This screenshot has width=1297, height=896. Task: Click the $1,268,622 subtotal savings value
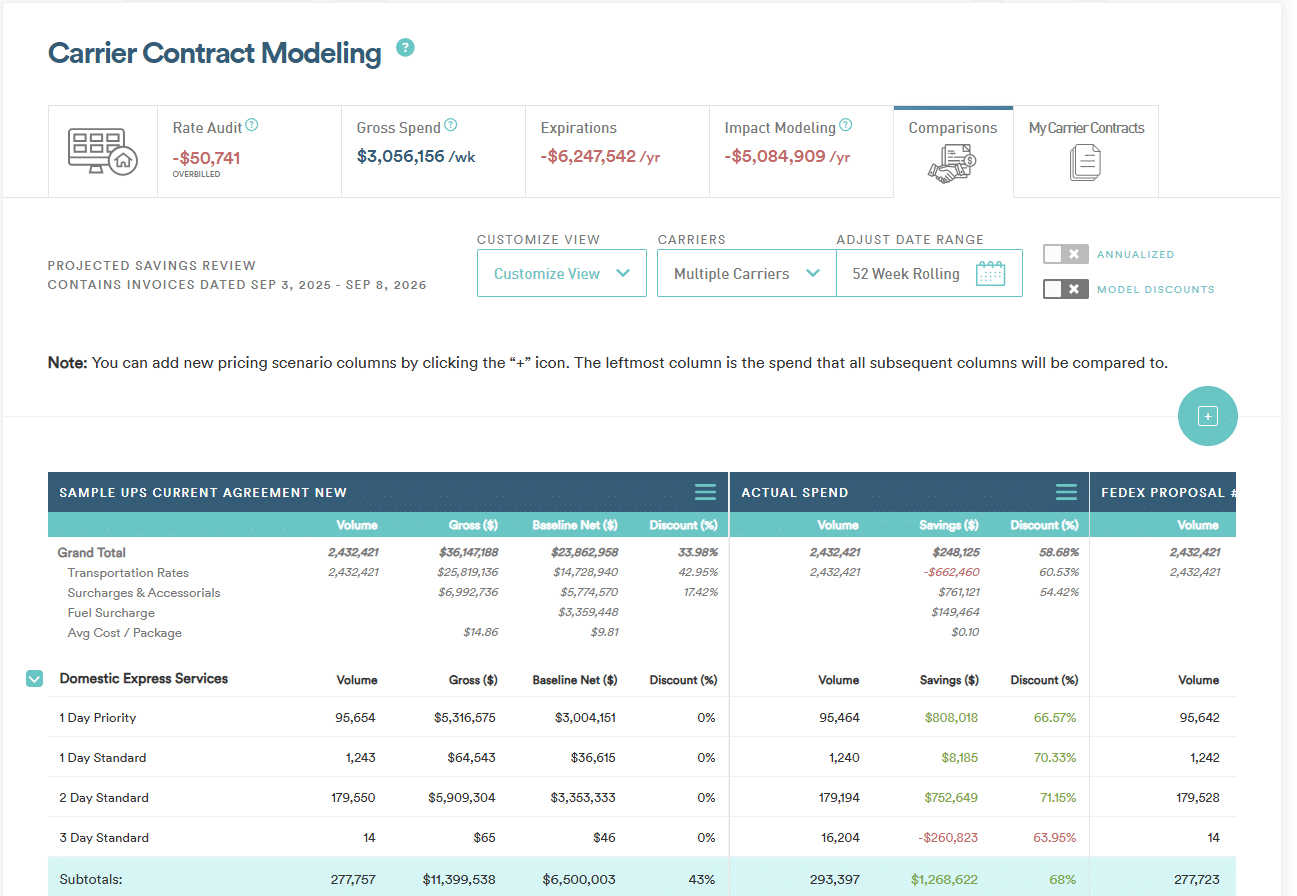(x=945, y=880)
